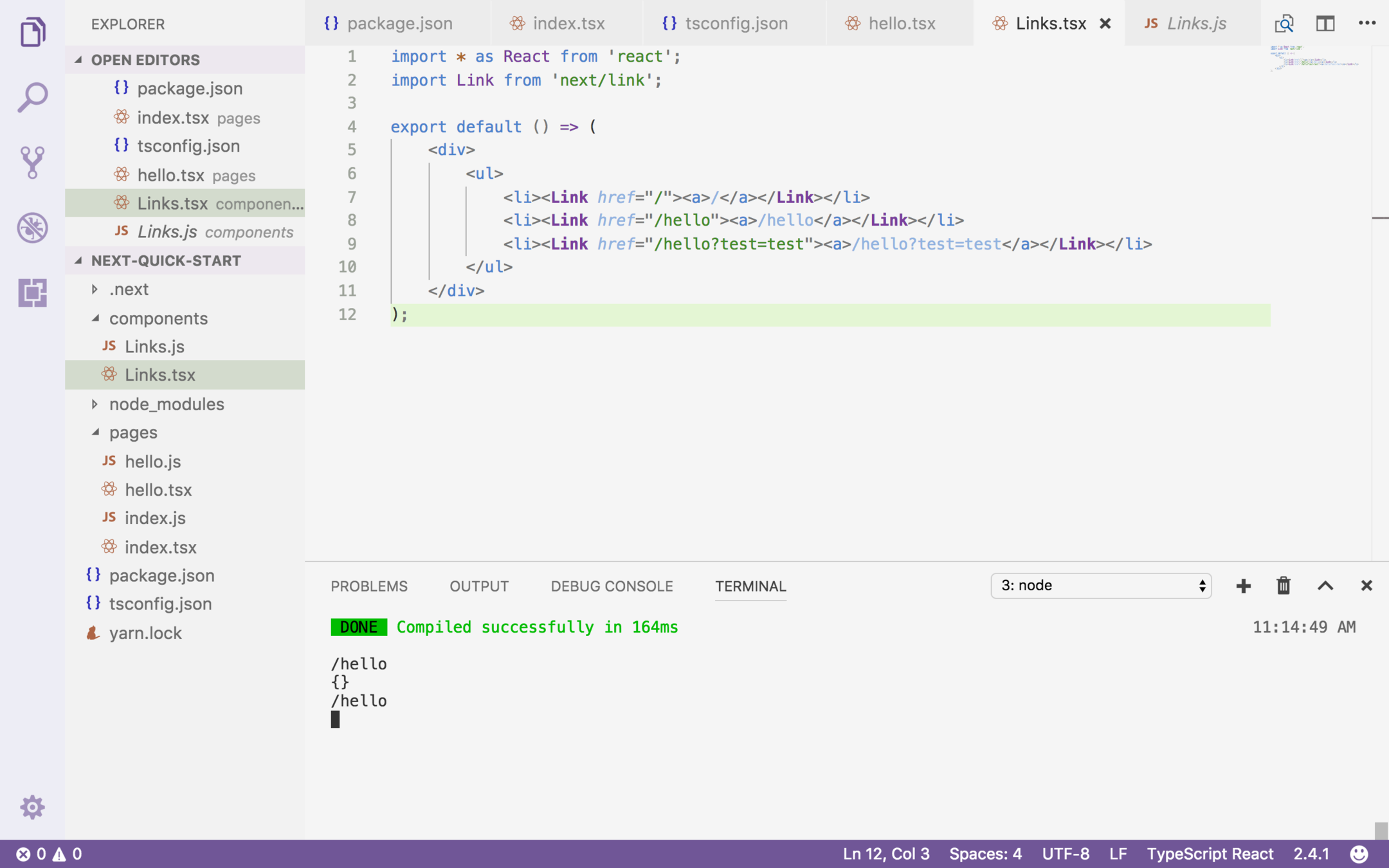The width and height of the screenshot is (1389, 868).
Task: Click the Manage gear icon
Action: pos(32,807)
